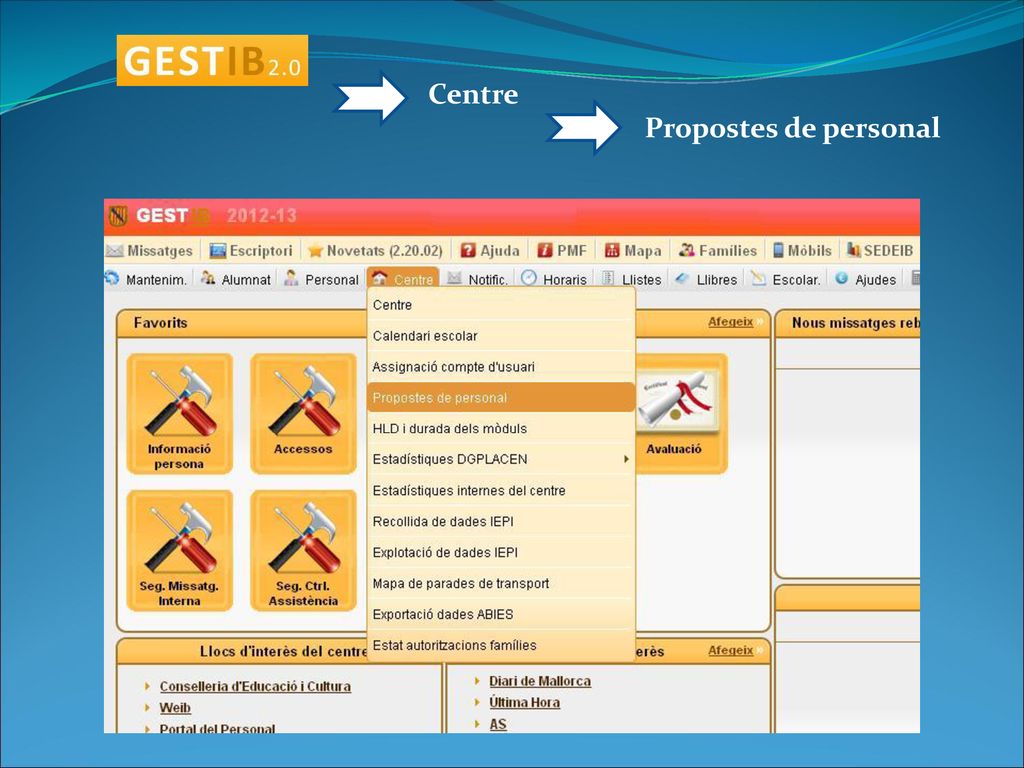
Task: Click the Ajudes globe icon
Action: (x=842, y=279)
